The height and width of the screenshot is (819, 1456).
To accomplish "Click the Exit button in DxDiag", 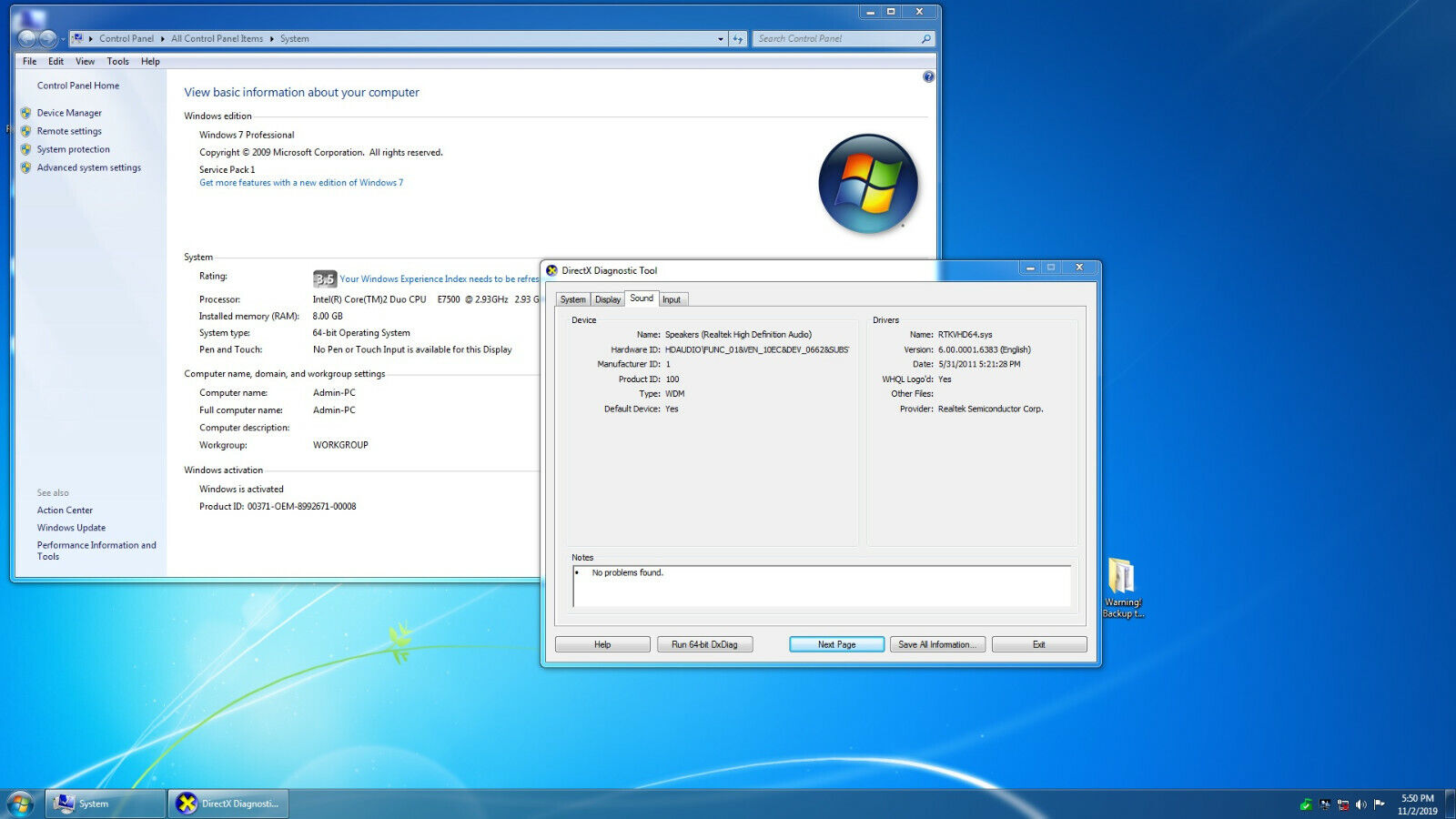I will (x=1039, y=644).
